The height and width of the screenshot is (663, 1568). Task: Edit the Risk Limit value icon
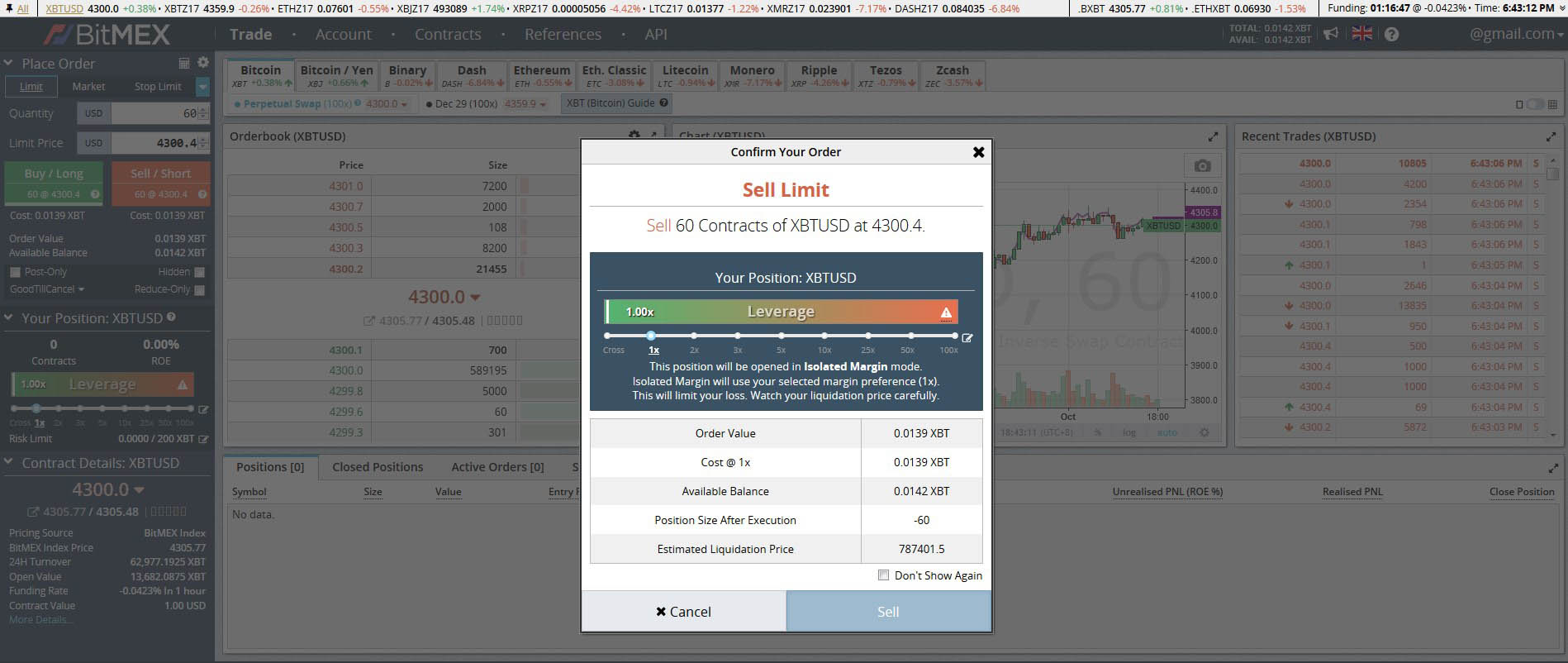click(x=203, y=439)
